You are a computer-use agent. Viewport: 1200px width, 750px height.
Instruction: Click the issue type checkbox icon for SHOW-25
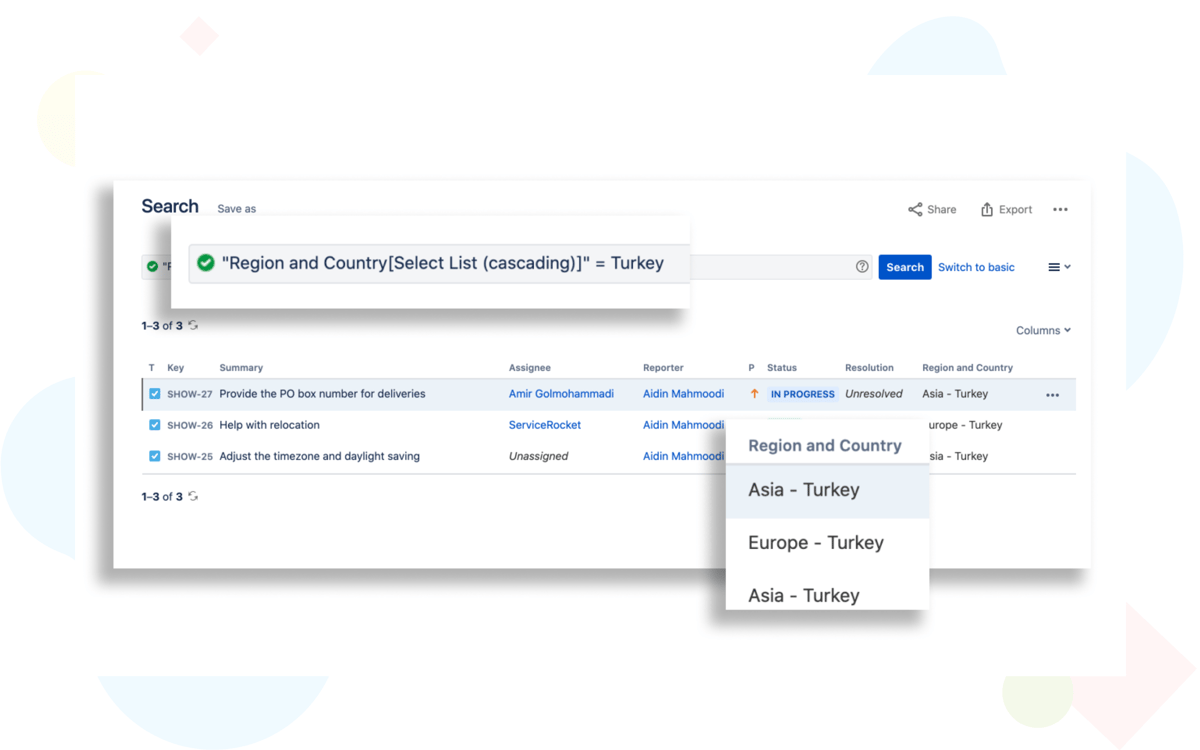(154, 456)
